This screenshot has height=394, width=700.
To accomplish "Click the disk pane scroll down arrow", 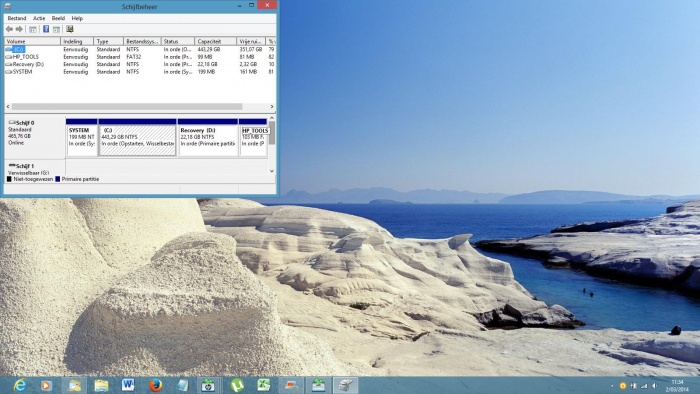I will (x=272, y=171).
